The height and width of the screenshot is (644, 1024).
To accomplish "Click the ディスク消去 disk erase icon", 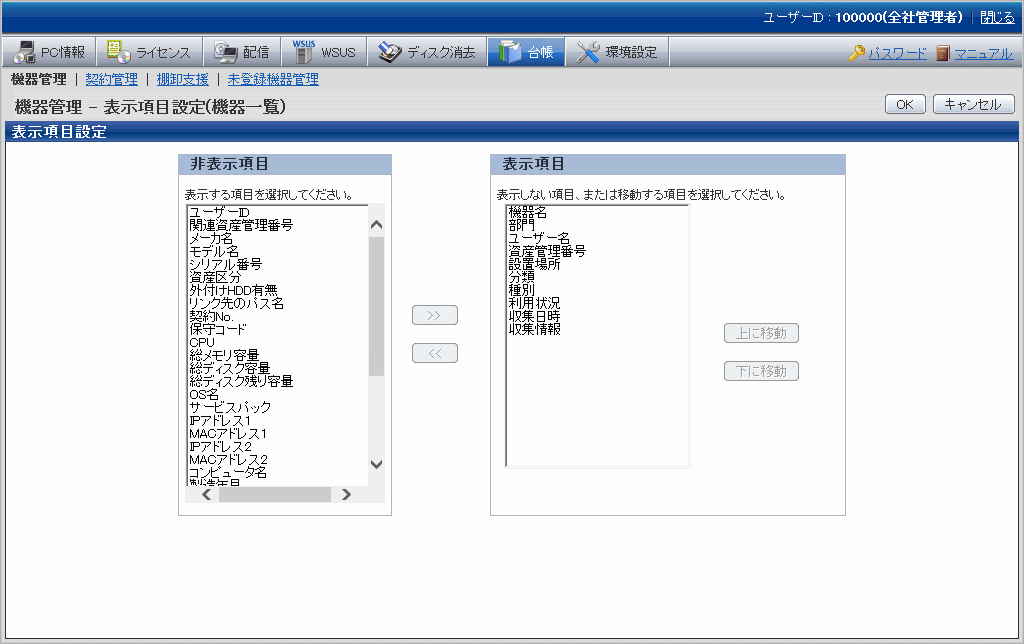I will [x=390, y=52].
